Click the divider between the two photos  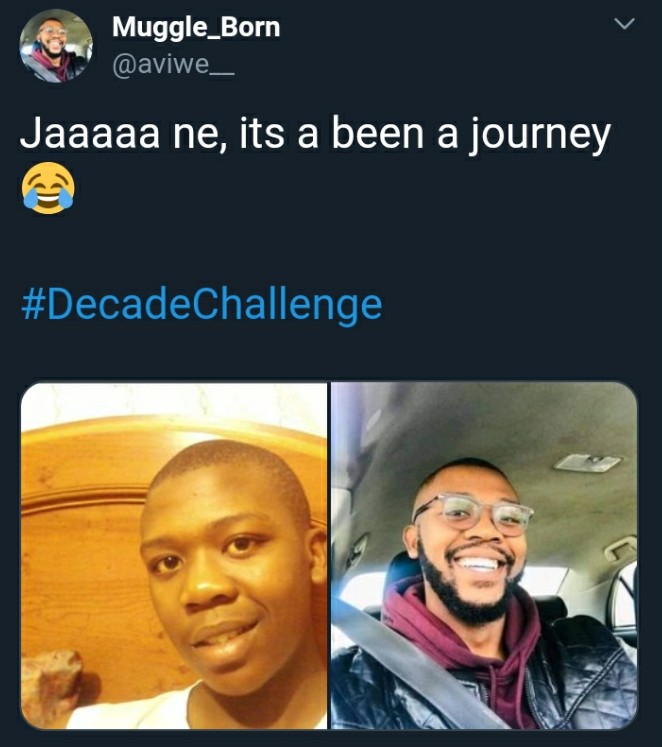pyautogui.click(x=329, y=555)
